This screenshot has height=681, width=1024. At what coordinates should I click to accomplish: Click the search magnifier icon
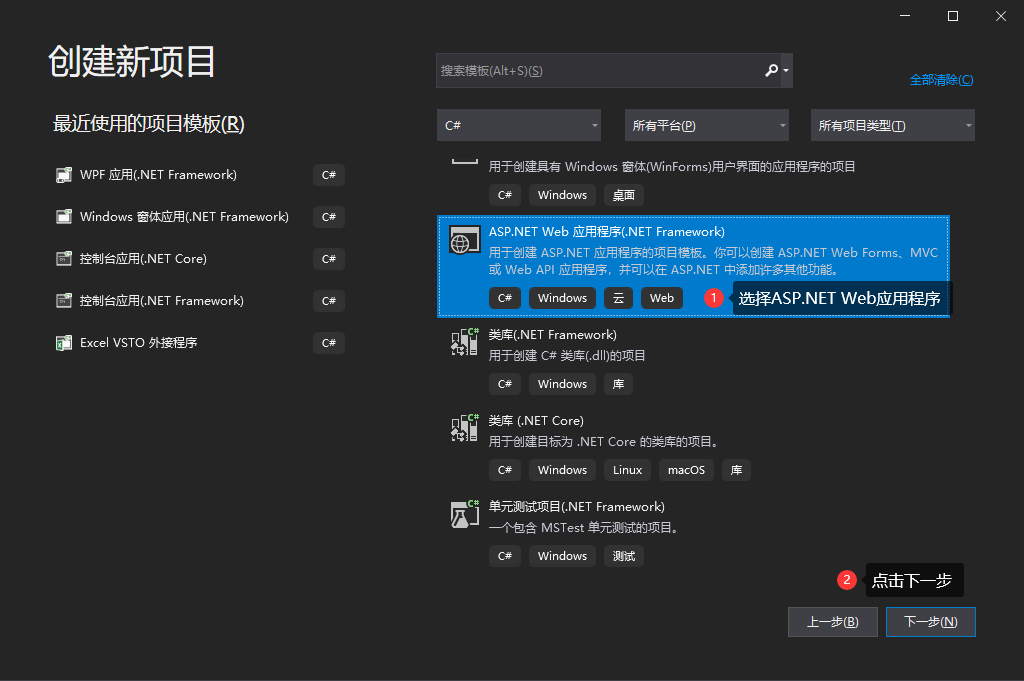(x=771, y=71)
